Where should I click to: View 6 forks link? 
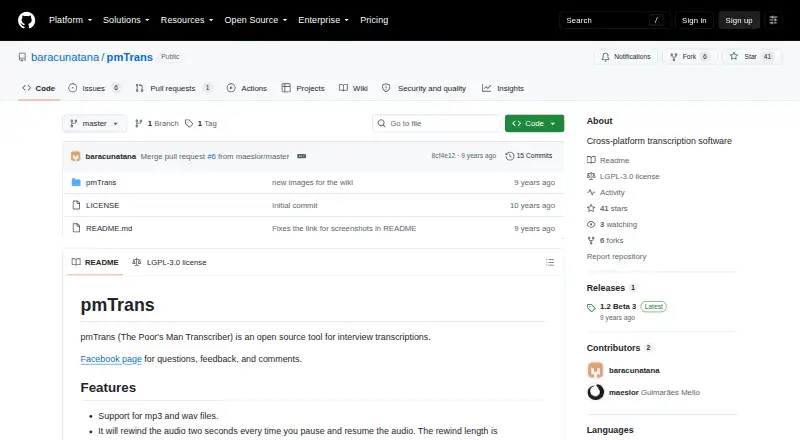click(x=605, y=240)
